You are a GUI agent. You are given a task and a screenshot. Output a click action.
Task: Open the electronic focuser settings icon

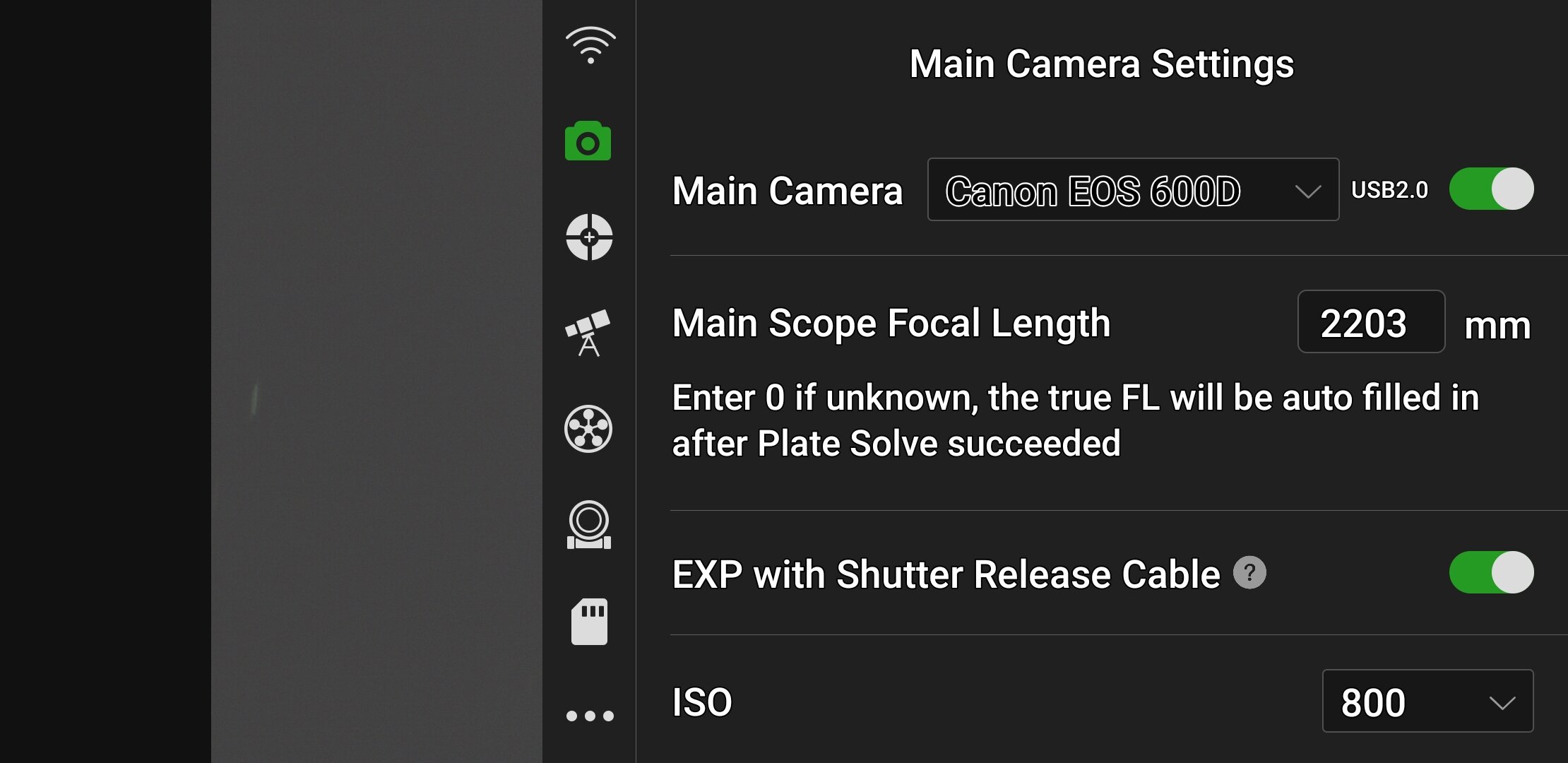tap(588, 525)
